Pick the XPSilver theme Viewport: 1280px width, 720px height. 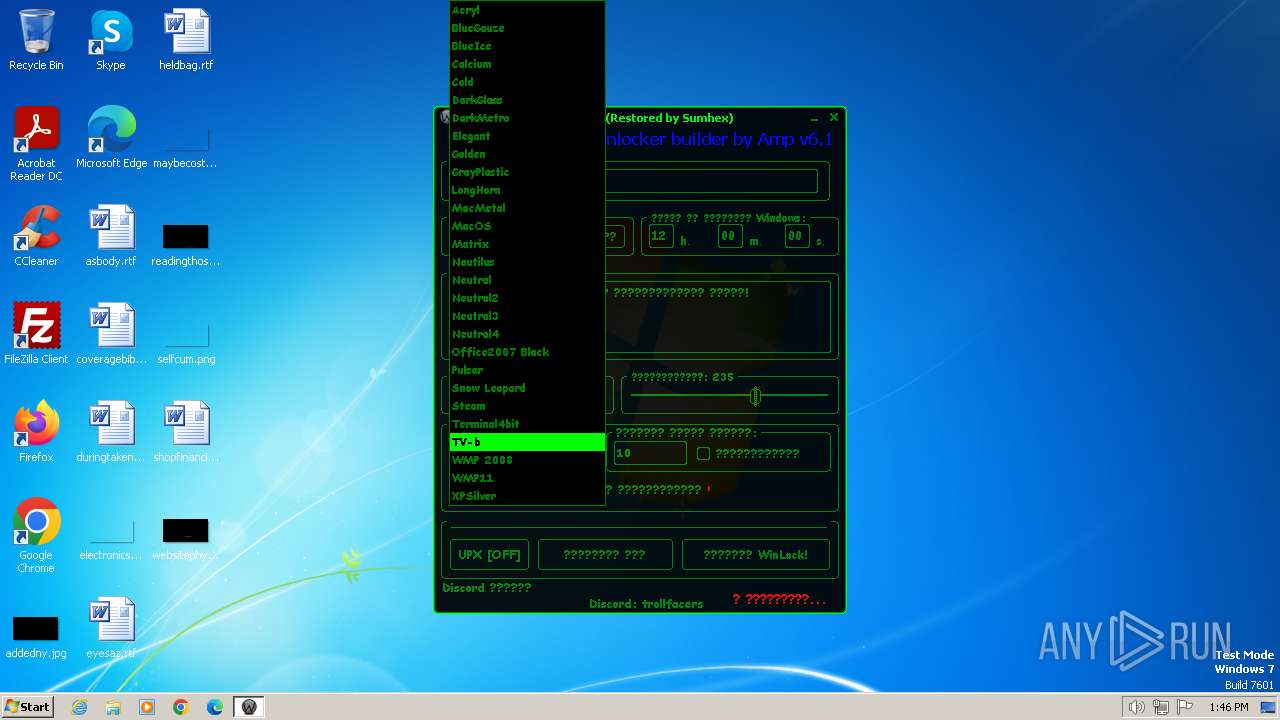point(527,496)
